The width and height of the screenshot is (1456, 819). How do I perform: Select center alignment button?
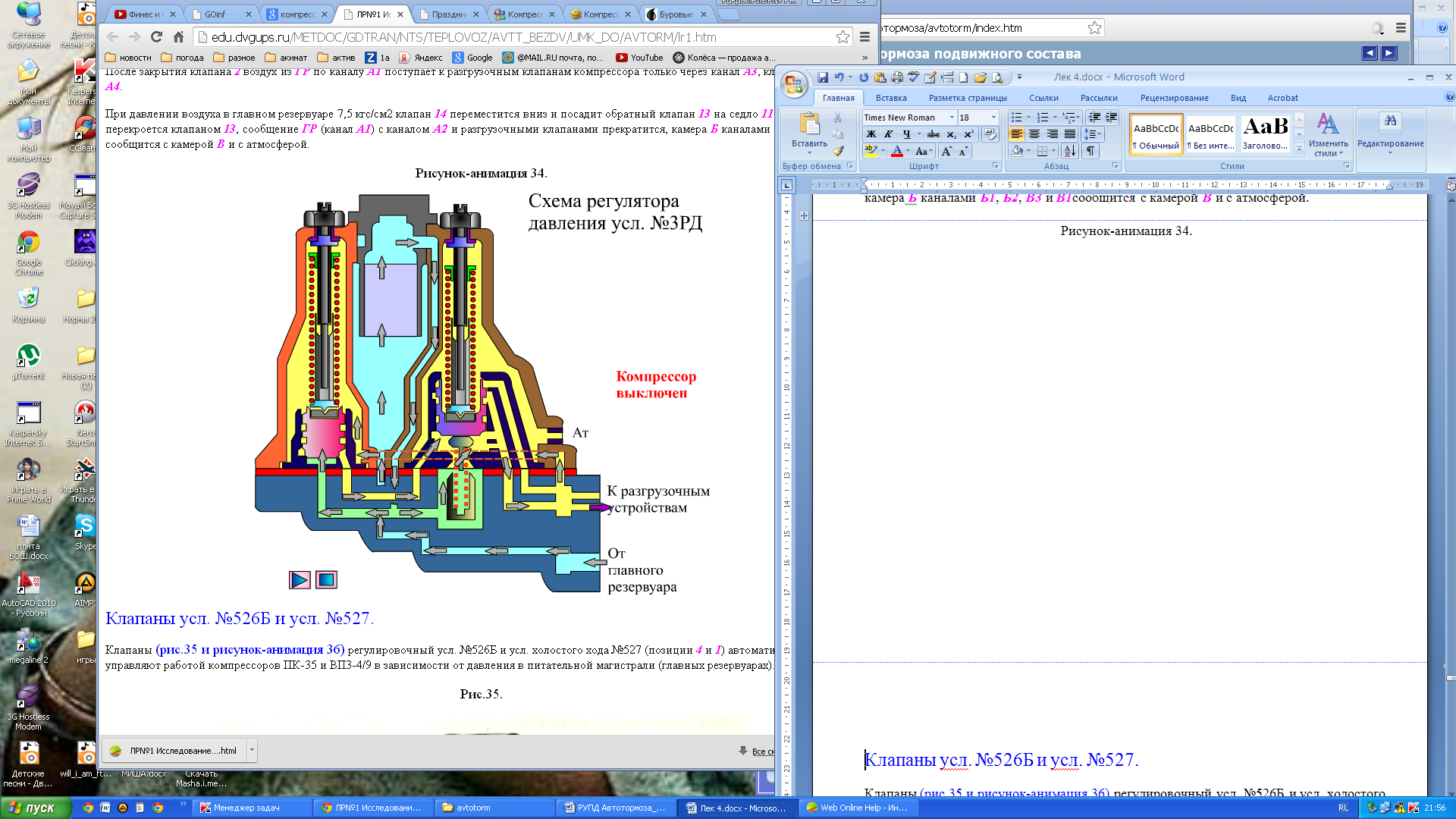pos(1034,134)
